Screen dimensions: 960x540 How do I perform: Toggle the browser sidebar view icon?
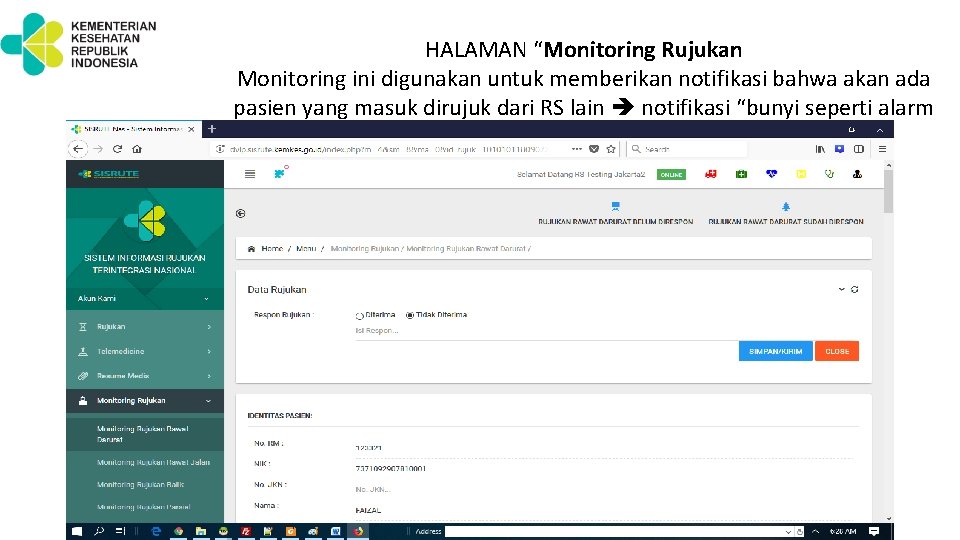coord(859,149)
